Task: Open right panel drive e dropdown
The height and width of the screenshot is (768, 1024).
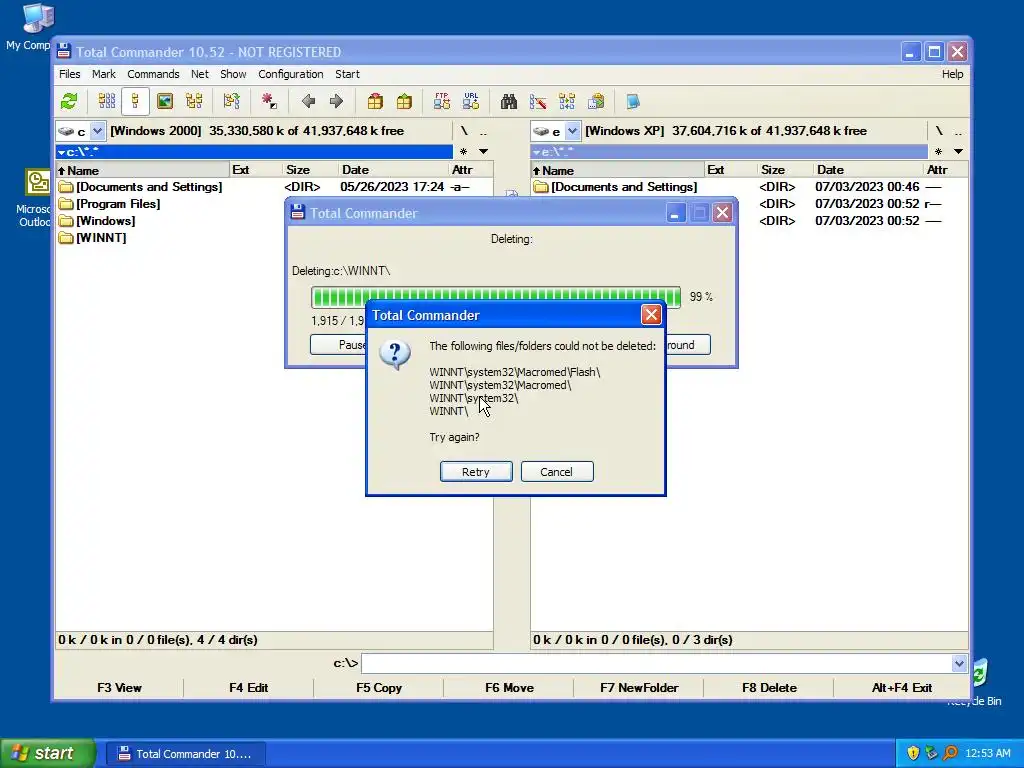Action: point(572,131)
